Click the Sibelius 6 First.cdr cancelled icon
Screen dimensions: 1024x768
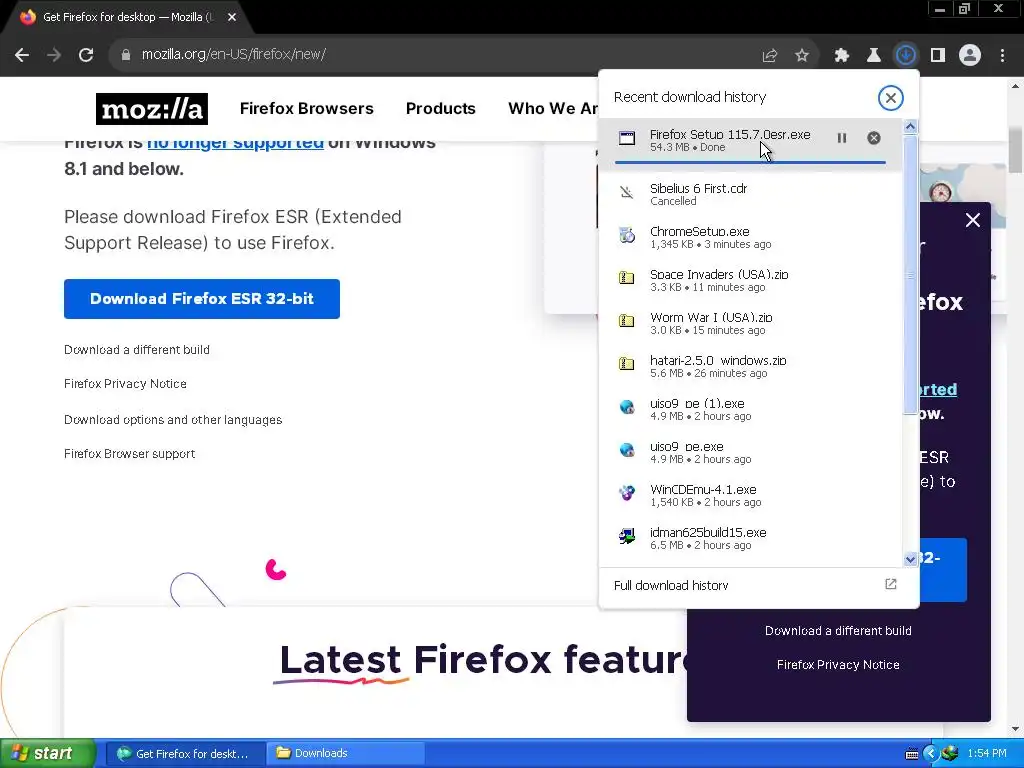(x=627, y=192)
